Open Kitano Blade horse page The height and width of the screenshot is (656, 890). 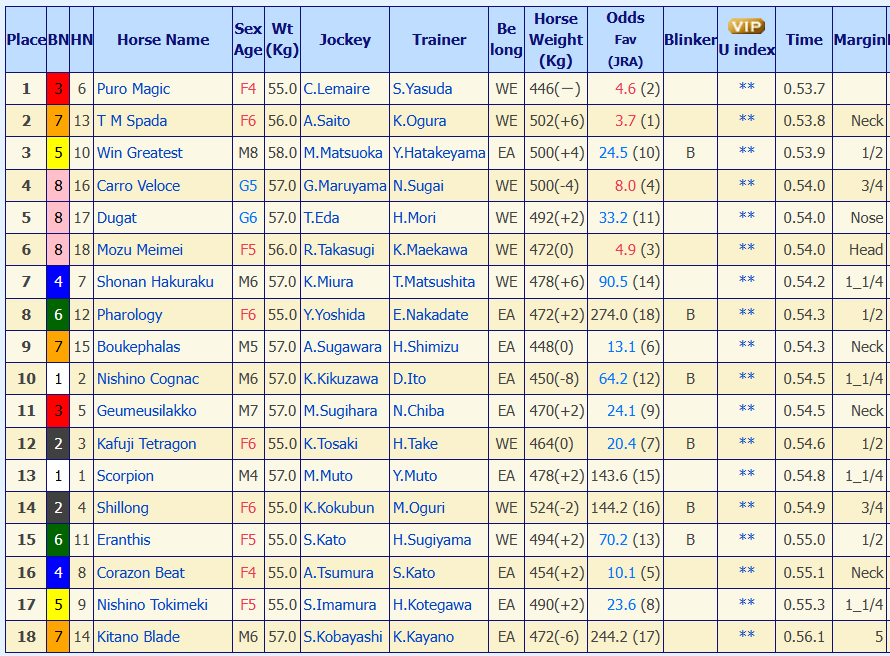138,637
